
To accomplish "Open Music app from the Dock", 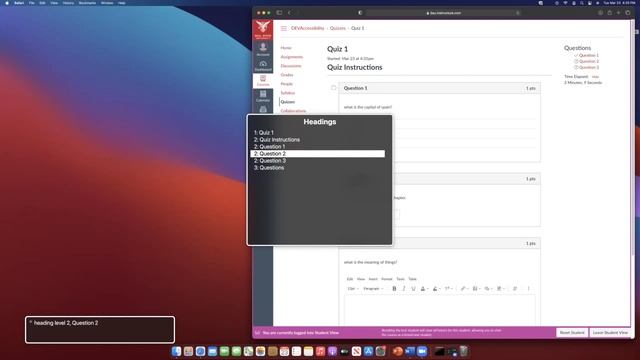I will 320,351.
